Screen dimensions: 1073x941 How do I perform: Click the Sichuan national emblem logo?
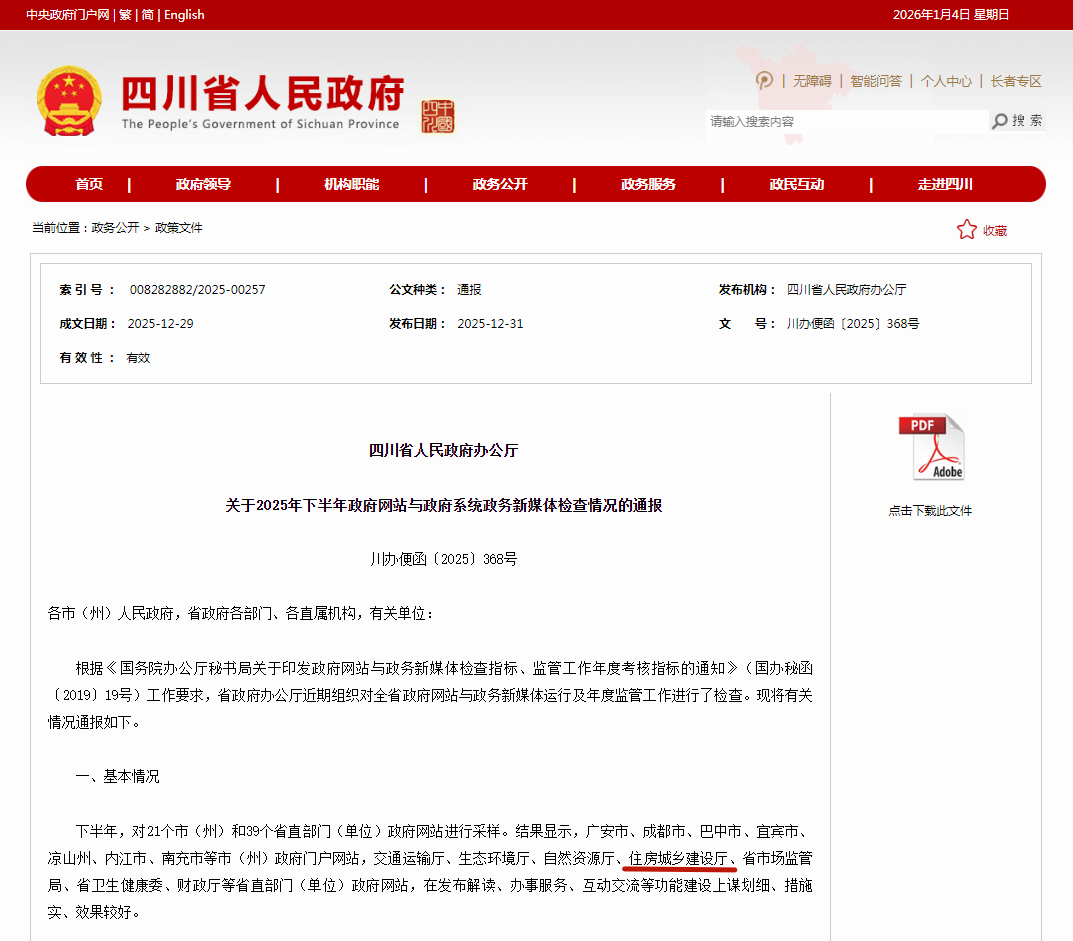point(69,101)
